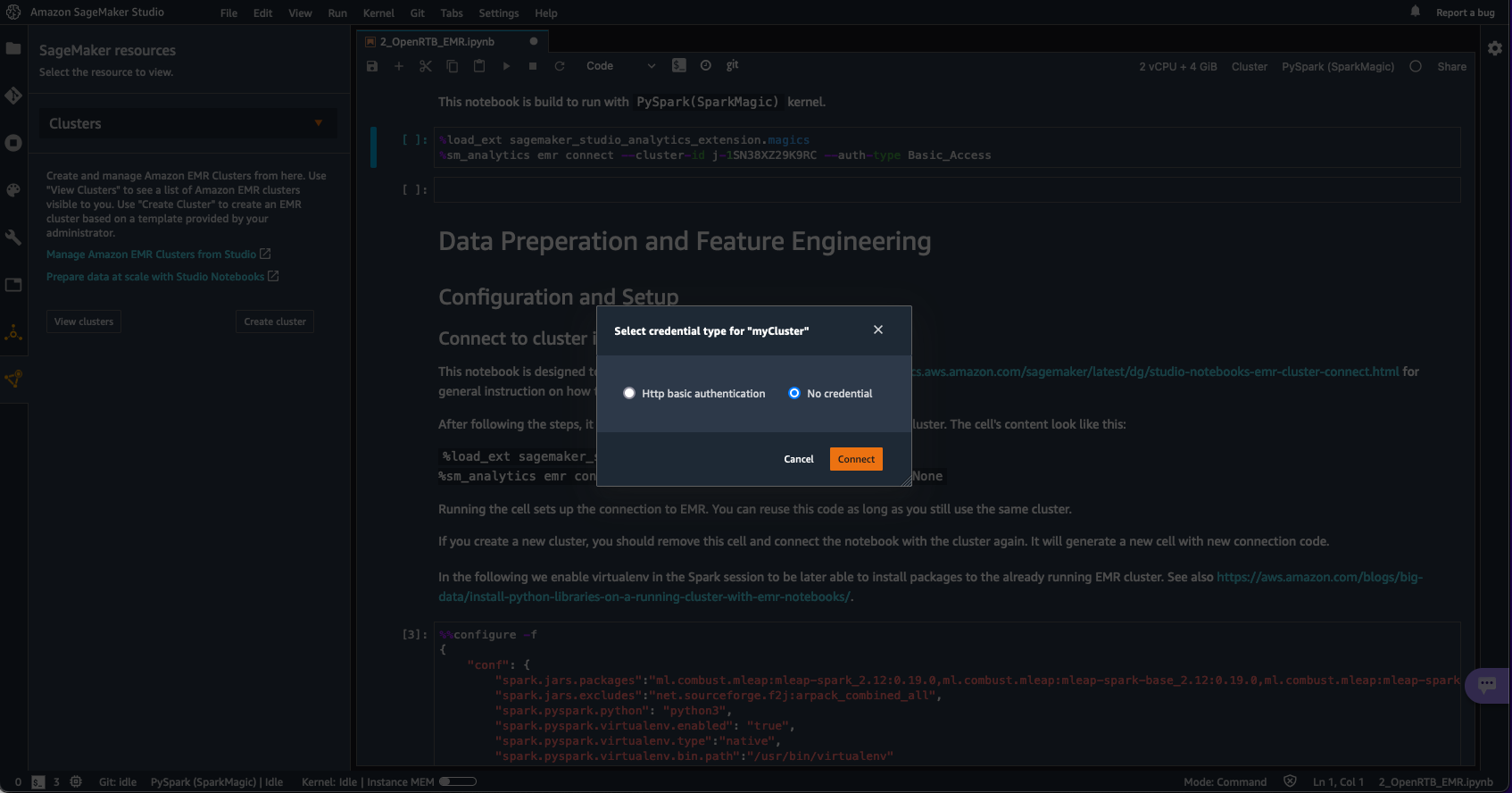Toggle the Instance MEM status bar switch

(458, 781)
